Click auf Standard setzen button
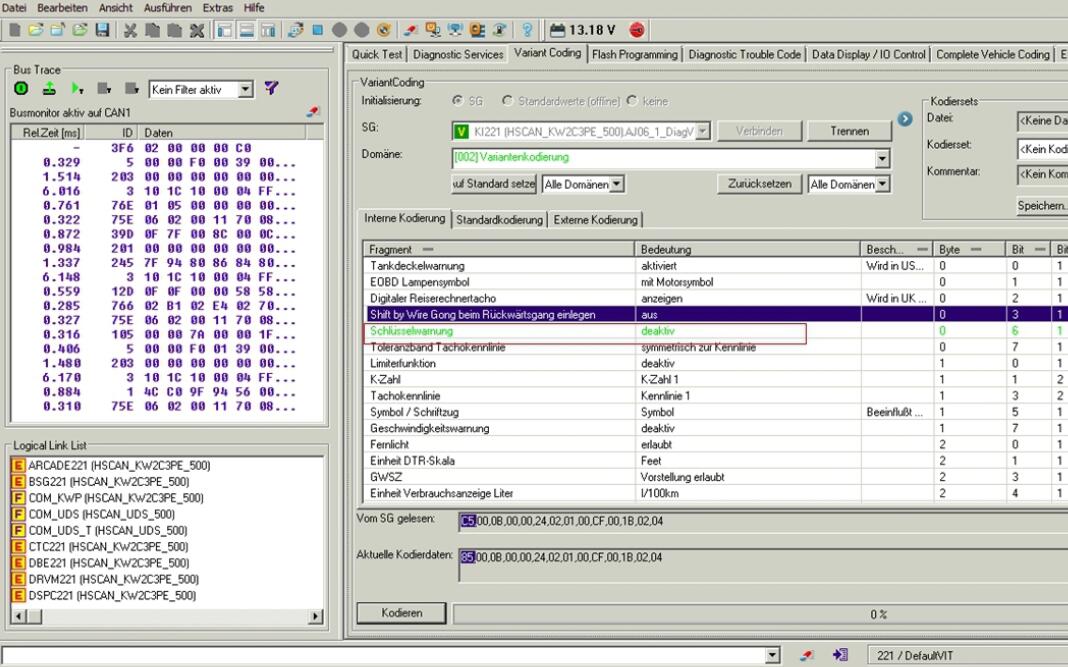The width and height of the screenshot is (1068, 667). 494,184
